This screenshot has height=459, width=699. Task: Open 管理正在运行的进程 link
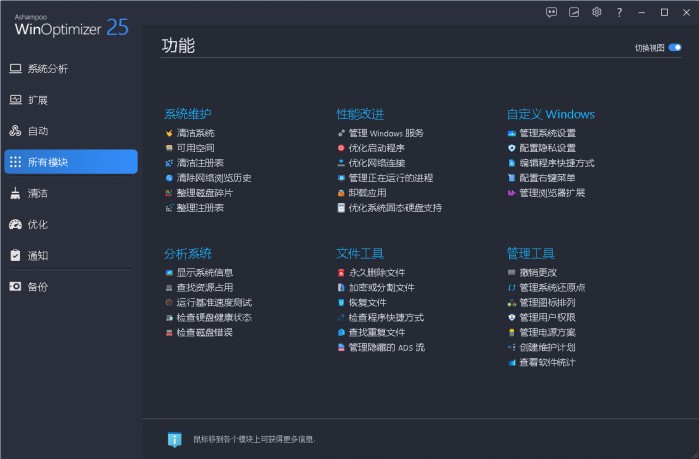coord(391,178)
